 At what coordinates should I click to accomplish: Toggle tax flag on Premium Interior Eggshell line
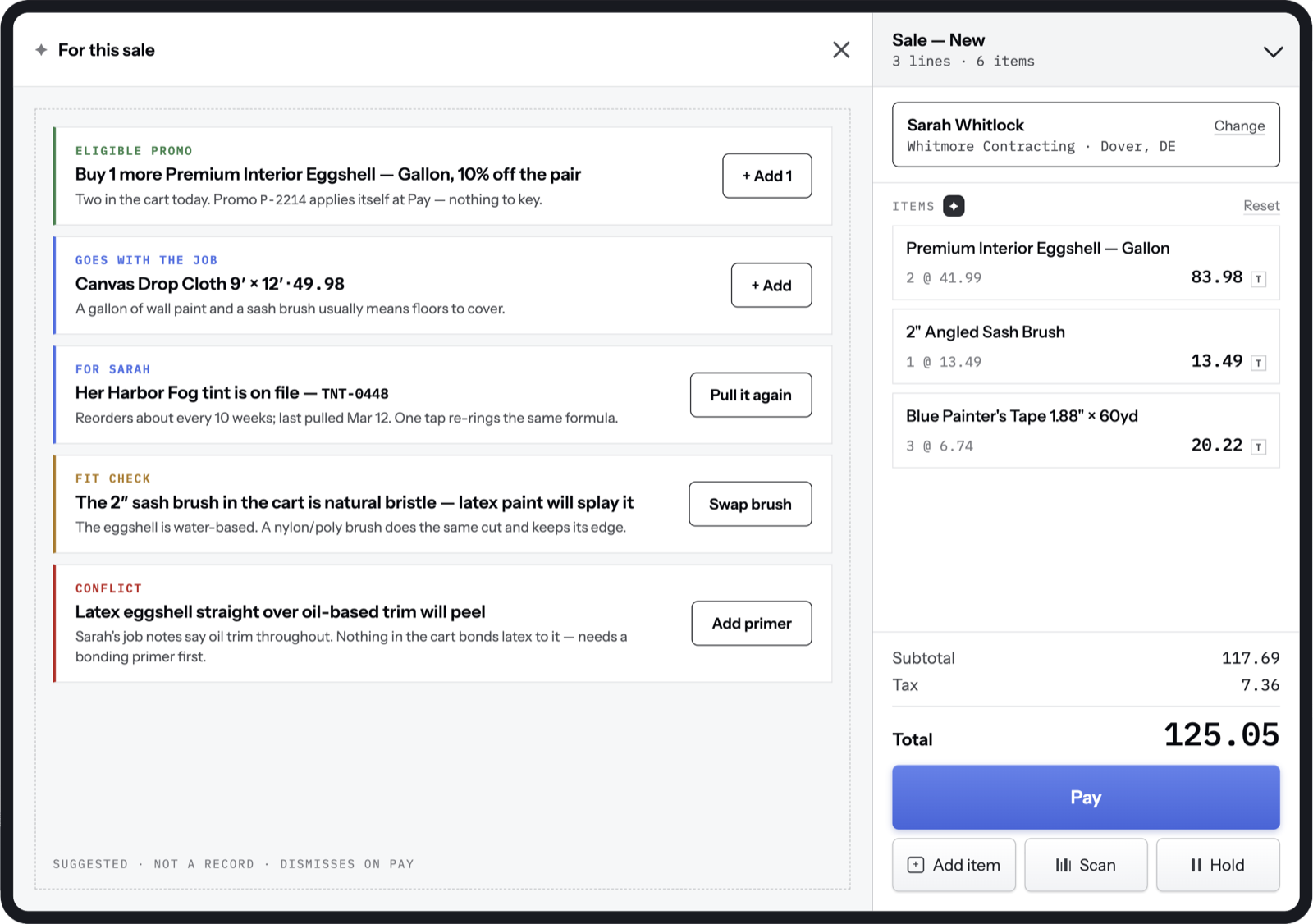(x=1258, y=279)
